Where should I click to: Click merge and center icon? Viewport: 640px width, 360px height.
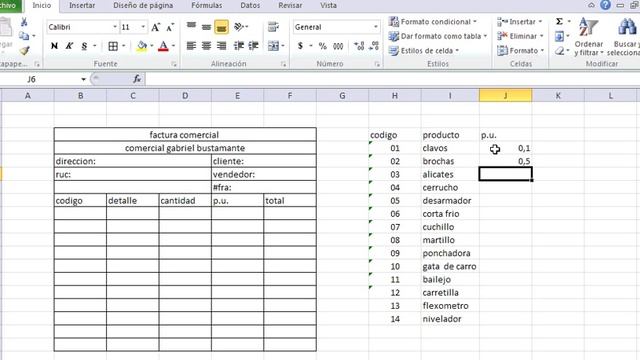point(273,46)
